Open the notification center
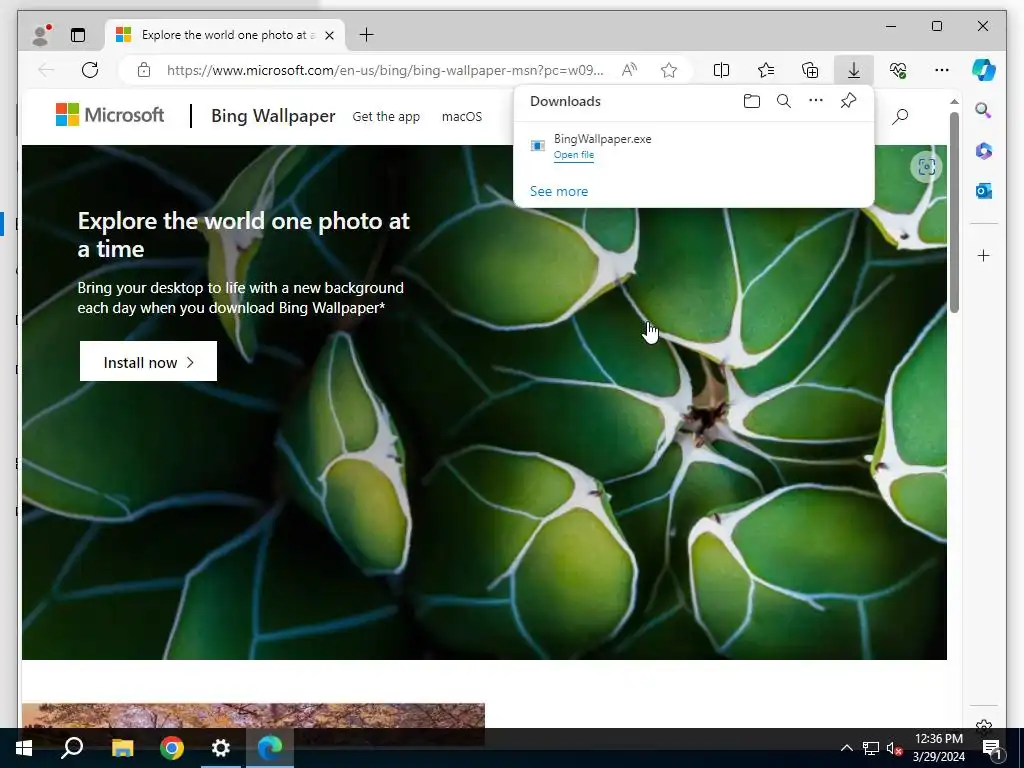This screenshot has width=1024, height=768. (992, 749)
